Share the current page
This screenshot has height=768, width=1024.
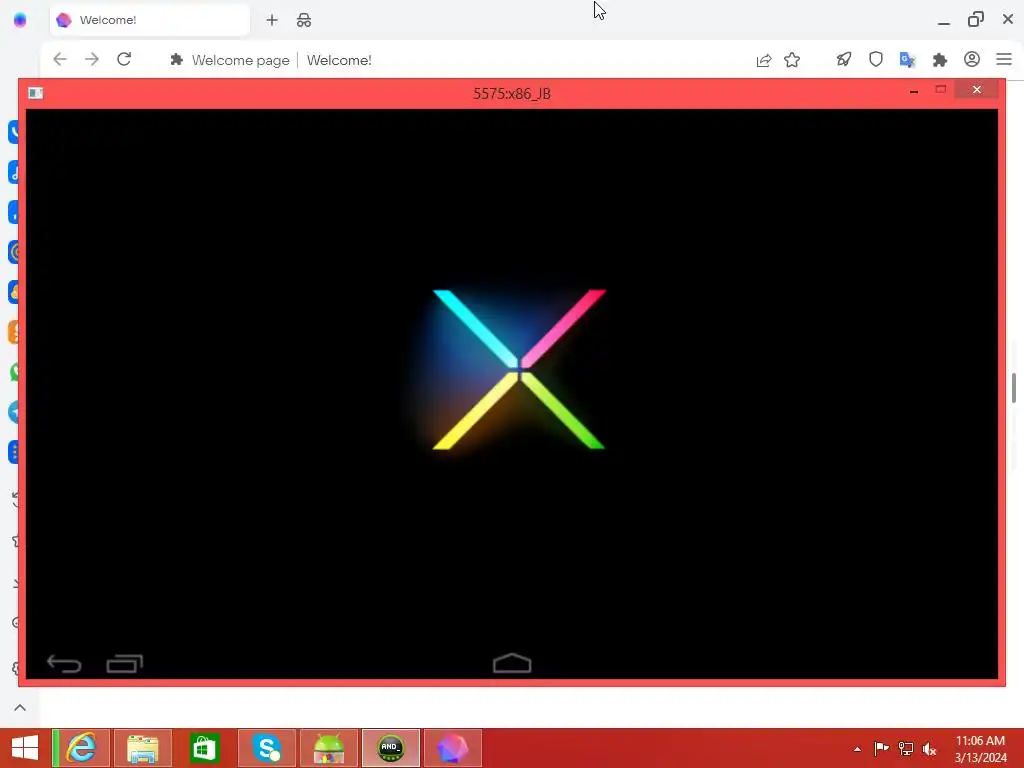coord(763,60)
